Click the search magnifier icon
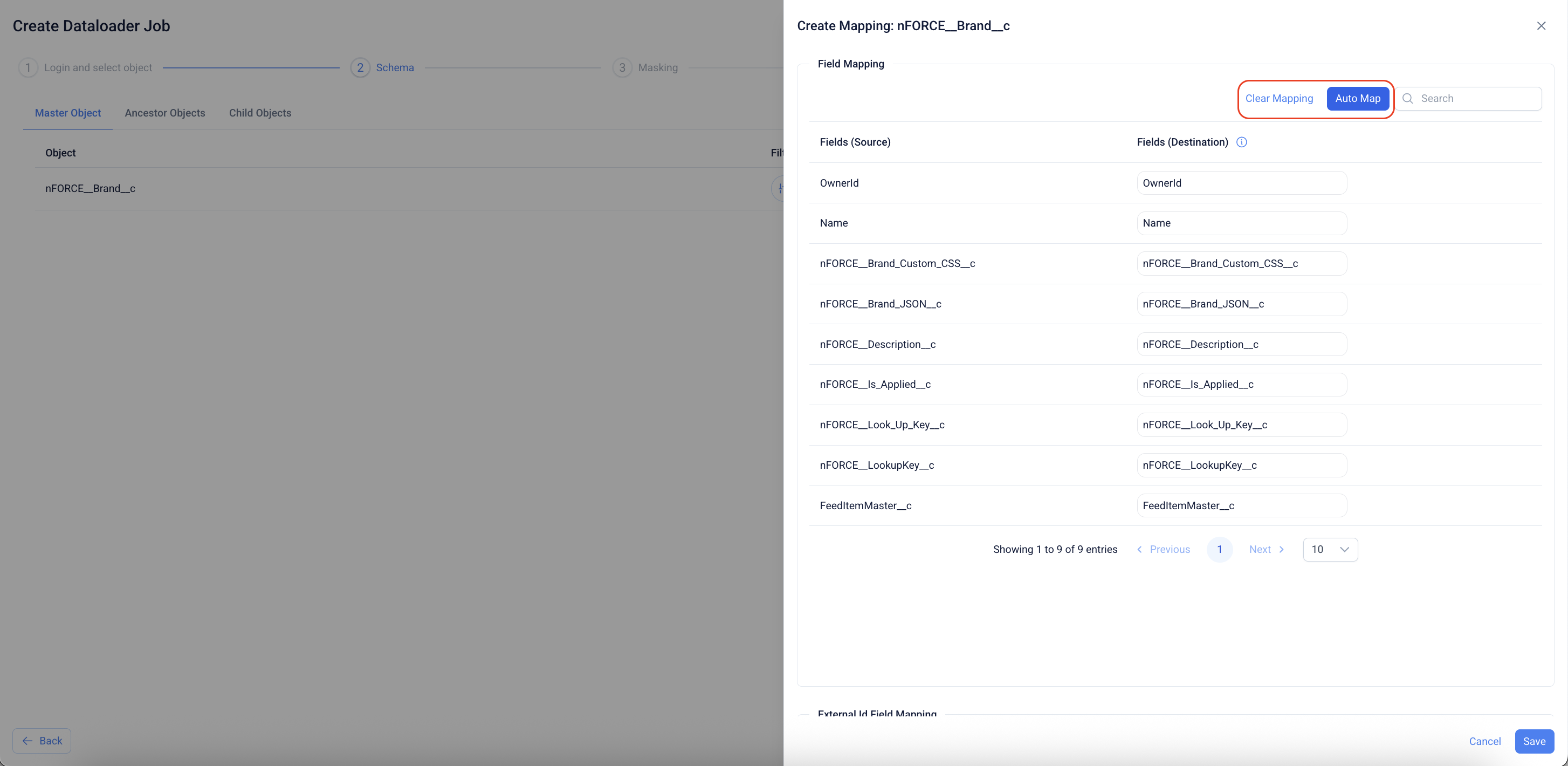Image resolution: width=1568 pixels, height=766 pixels. pyautogui.click(x=1407, y=99)
